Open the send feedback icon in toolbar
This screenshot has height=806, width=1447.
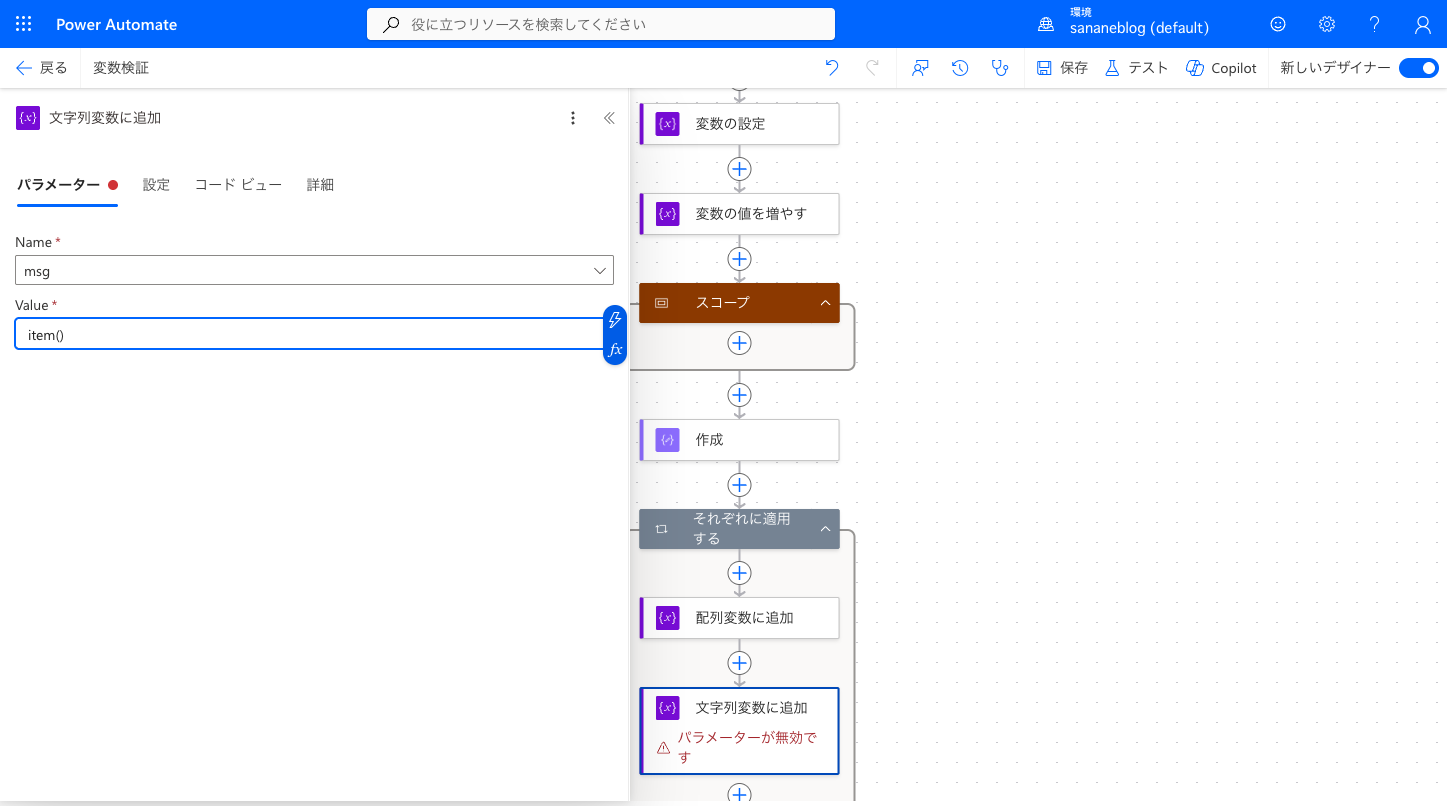(921, 68)
